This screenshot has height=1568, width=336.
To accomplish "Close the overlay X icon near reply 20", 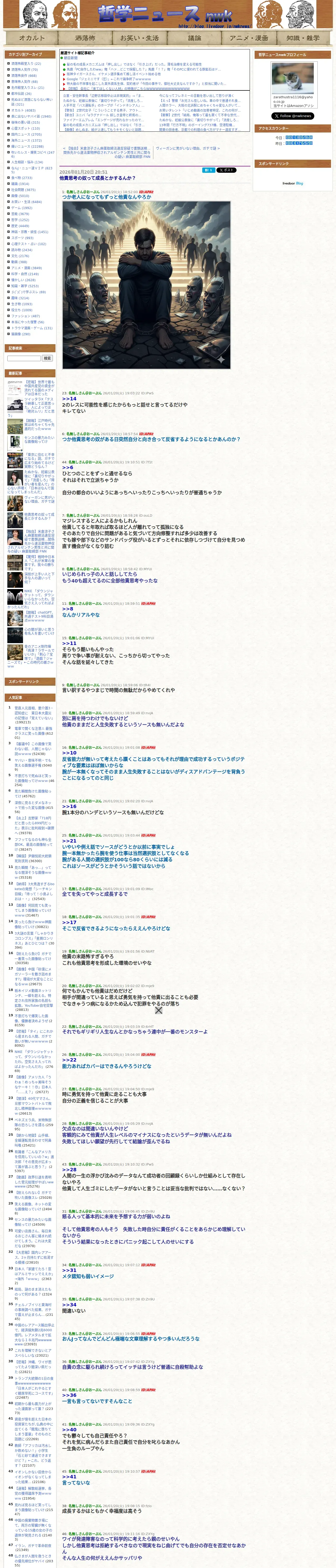I will (159, 1010).
